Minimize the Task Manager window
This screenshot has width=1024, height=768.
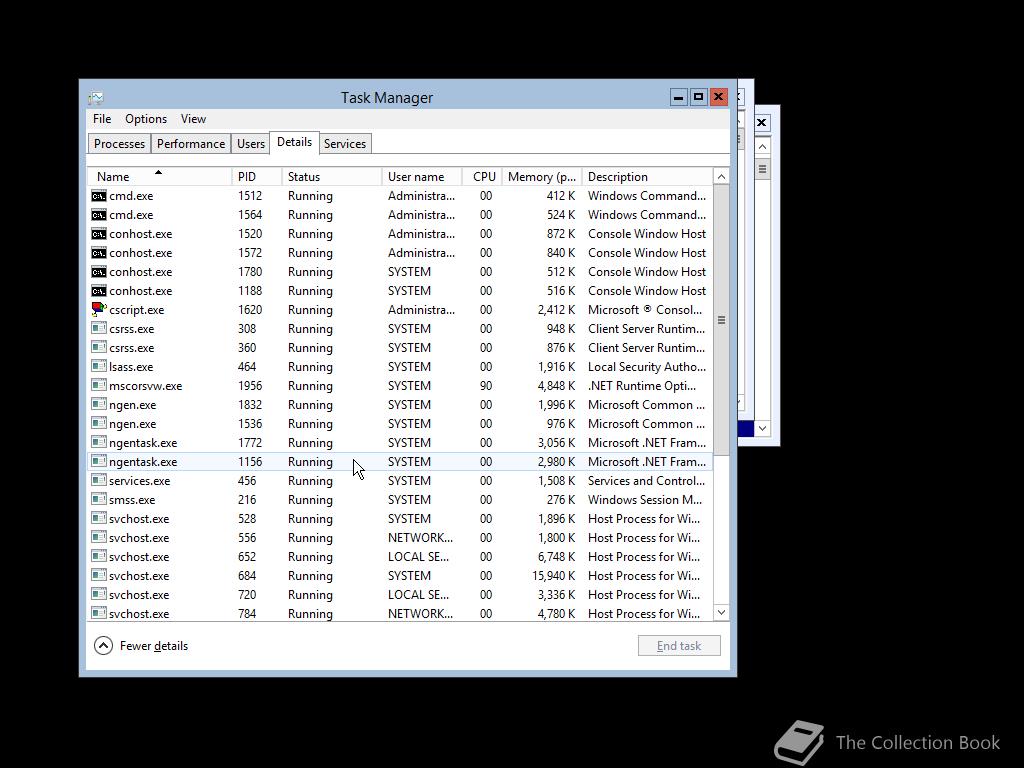click(x=679, y=97)
